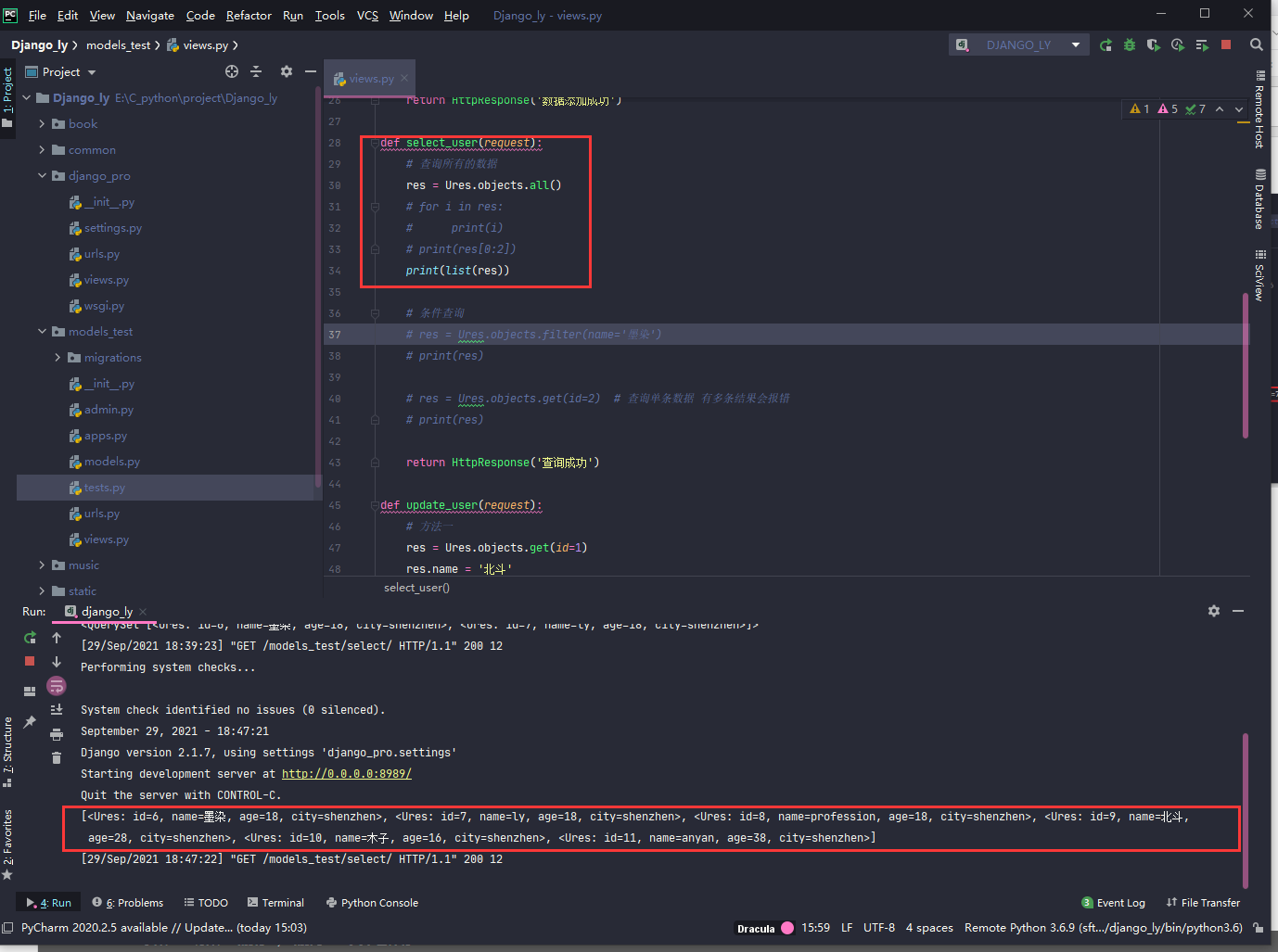Click the Profile run icon in toolbar

tap(1178, 44)
